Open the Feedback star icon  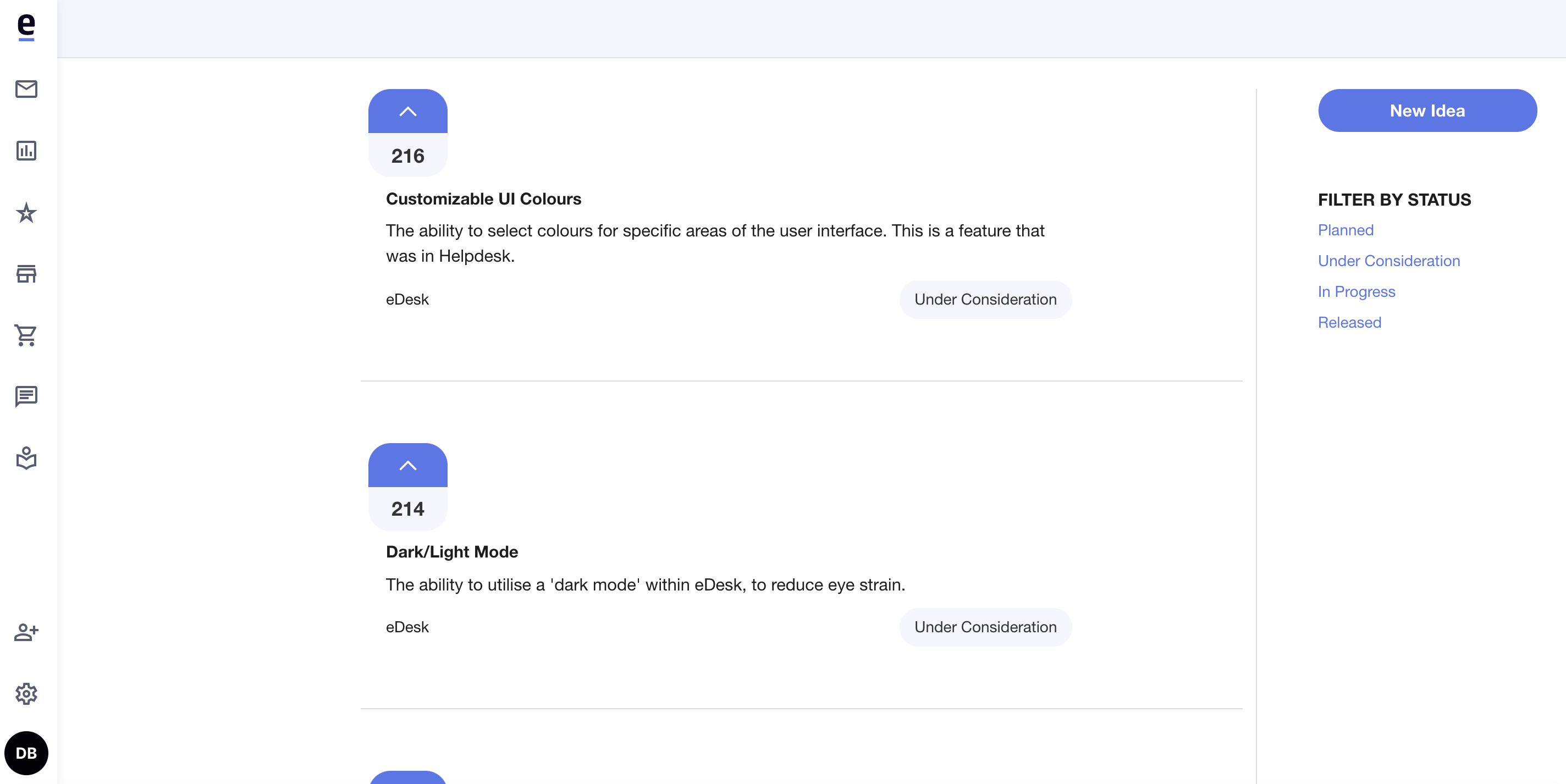[x=26, y=213]
